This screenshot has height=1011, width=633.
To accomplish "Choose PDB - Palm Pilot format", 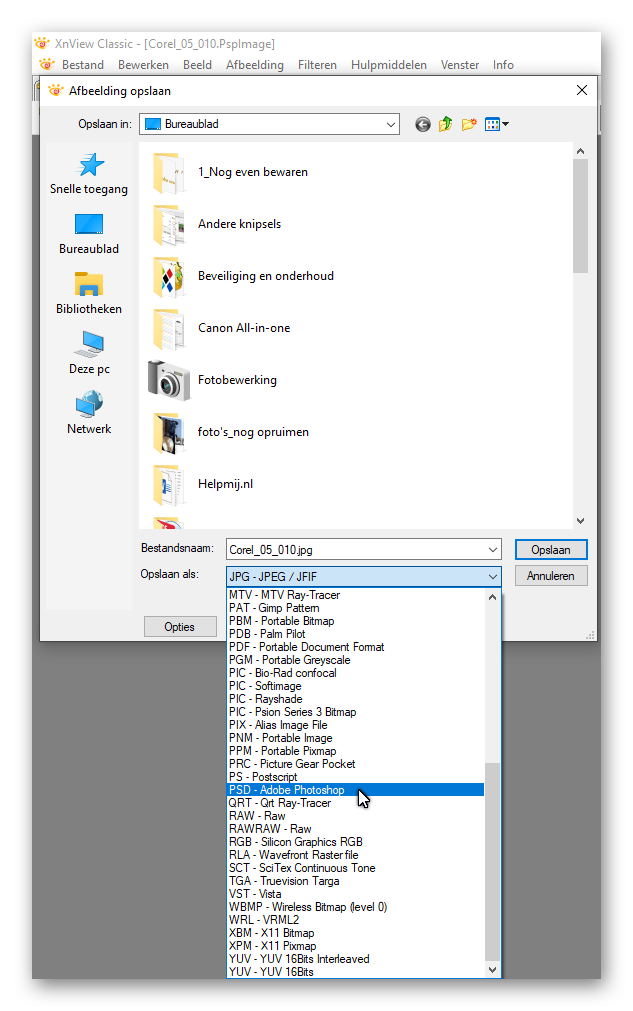I will 356,634.
